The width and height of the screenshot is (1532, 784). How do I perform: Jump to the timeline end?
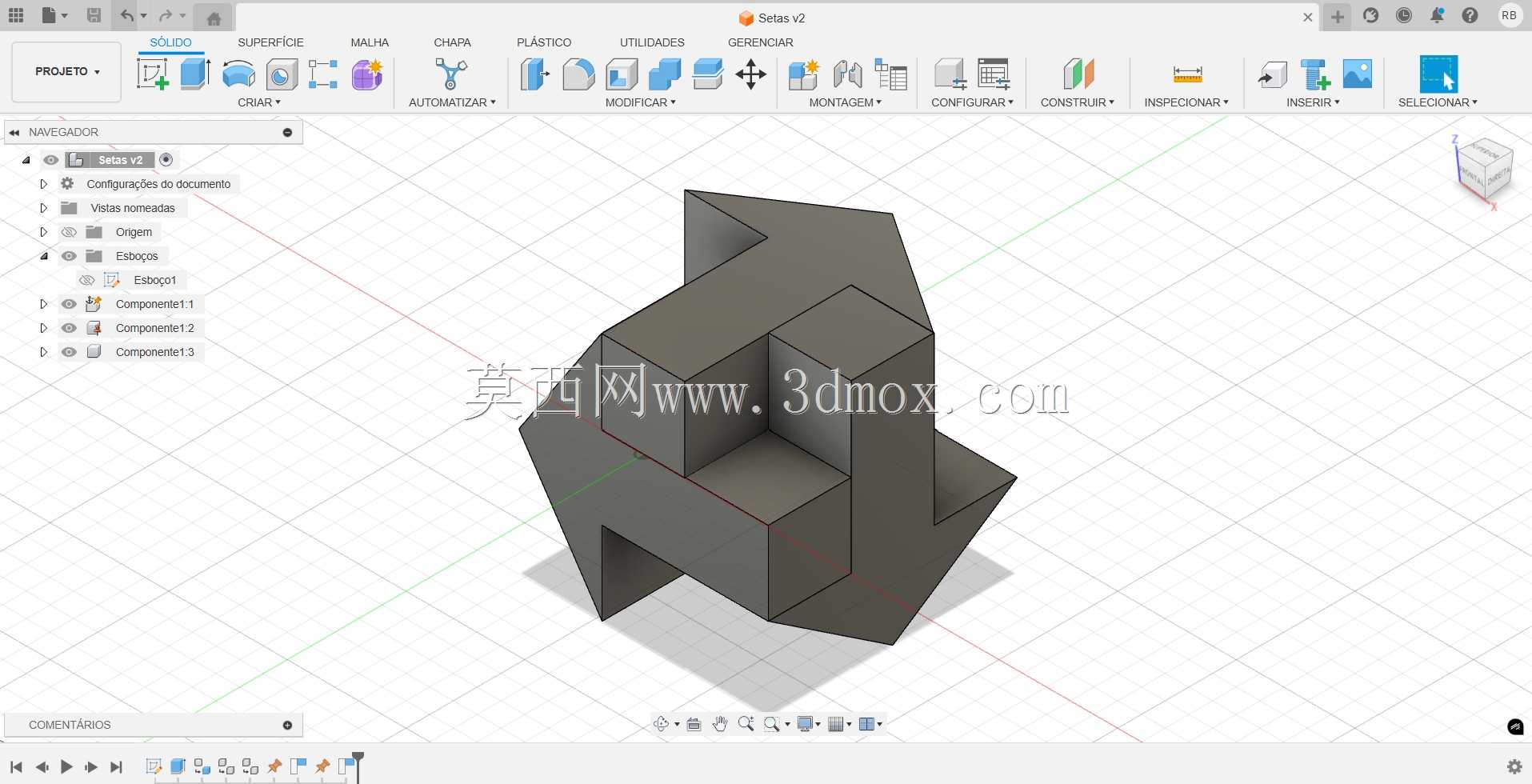117,767
